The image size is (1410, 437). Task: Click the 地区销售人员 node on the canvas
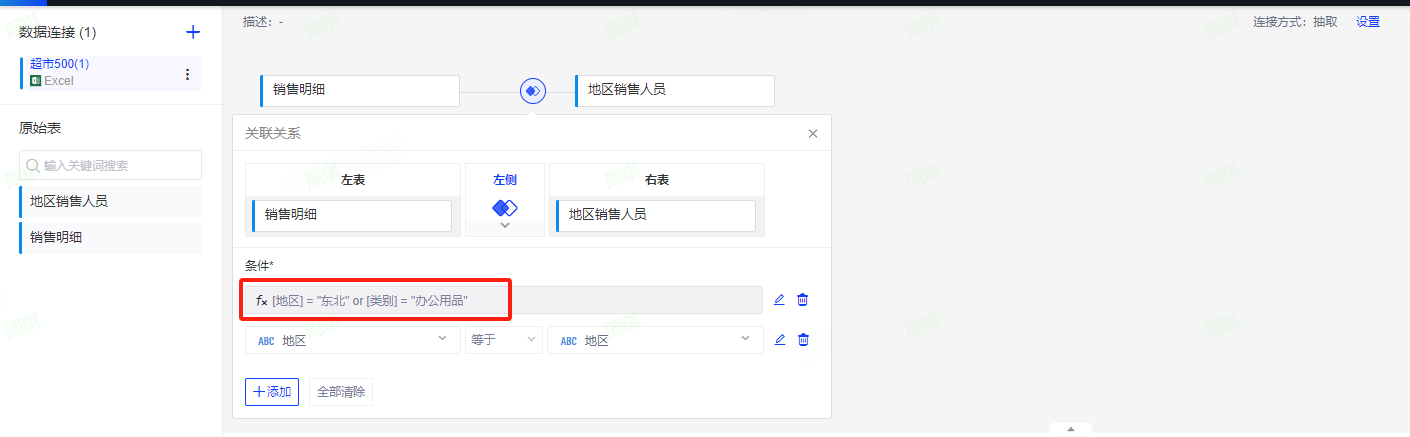(x=674, y=90)
